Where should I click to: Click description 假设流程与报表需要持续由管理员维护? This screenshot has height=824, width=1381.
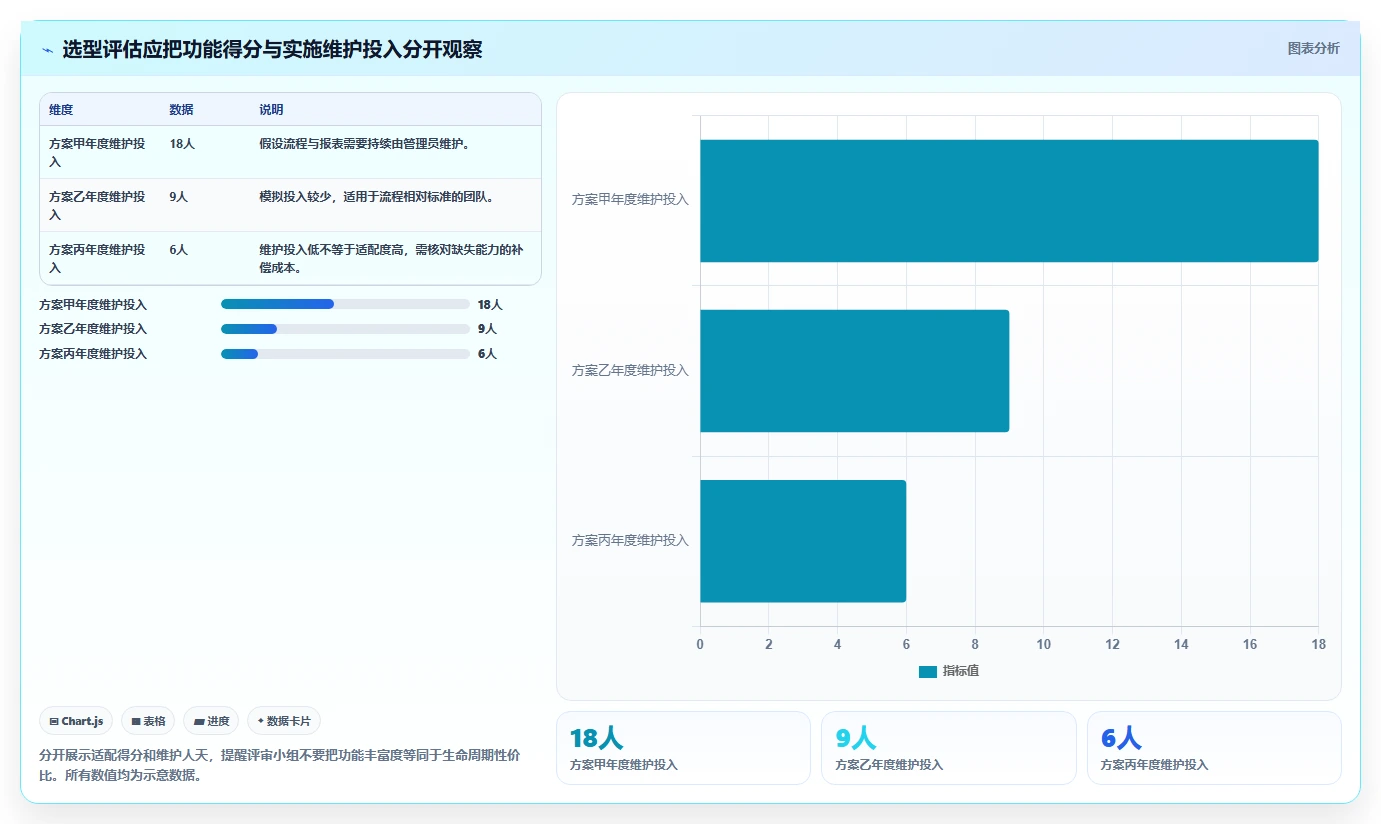pyautogui.click(x=364, y=143)
